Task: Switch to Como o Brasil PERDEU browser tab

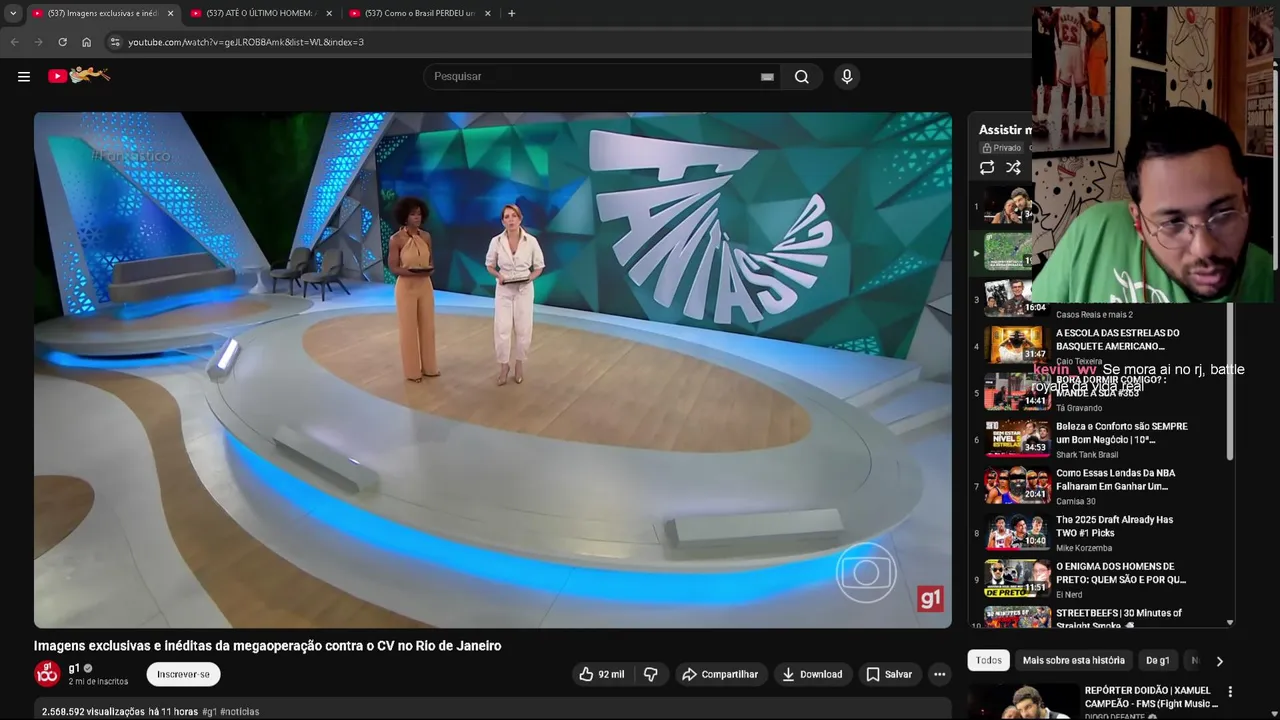Action: pyautogui.click(x=418, y=13)
